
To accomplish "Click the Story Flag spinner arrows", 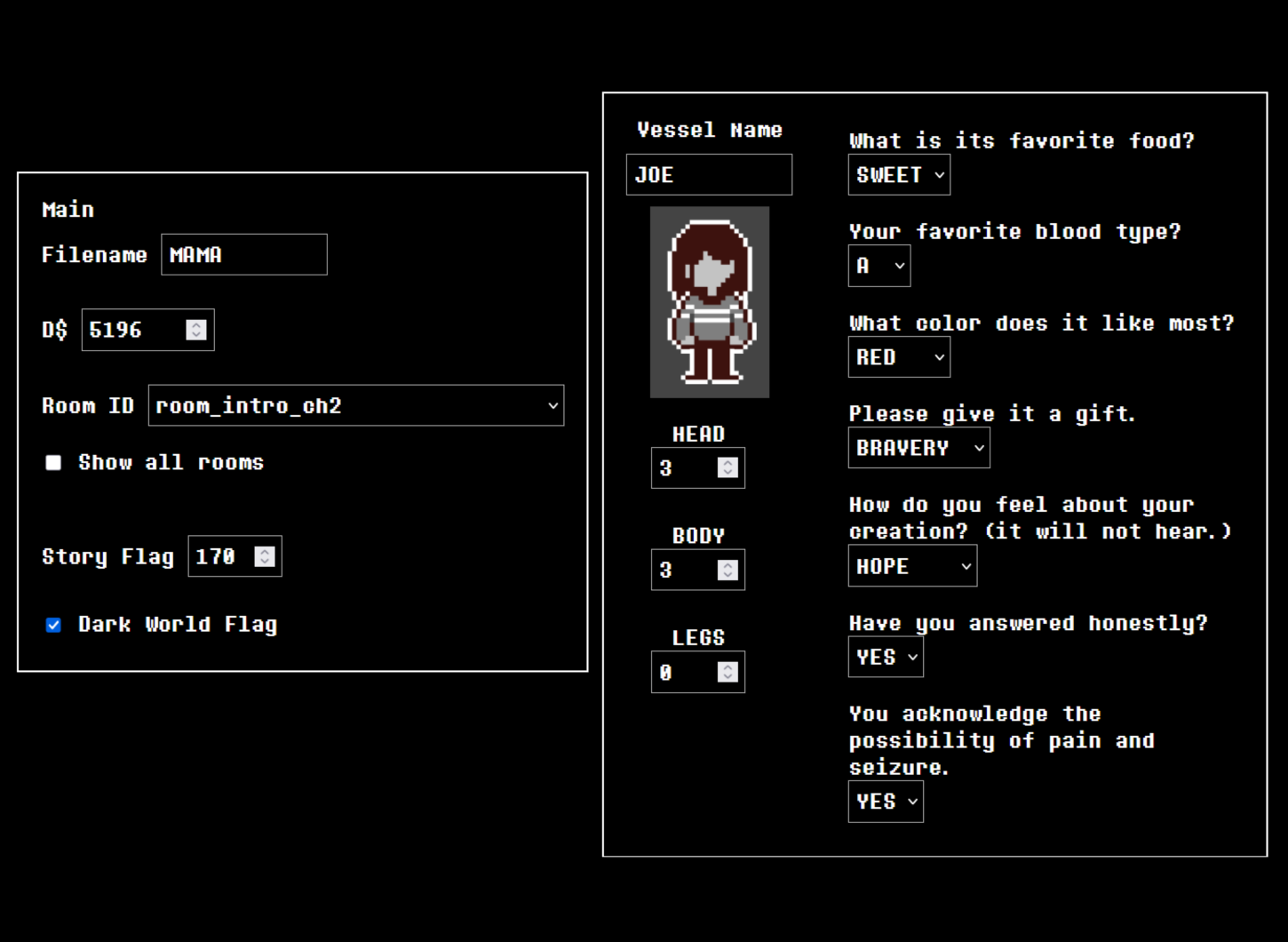I will point(264,556).
